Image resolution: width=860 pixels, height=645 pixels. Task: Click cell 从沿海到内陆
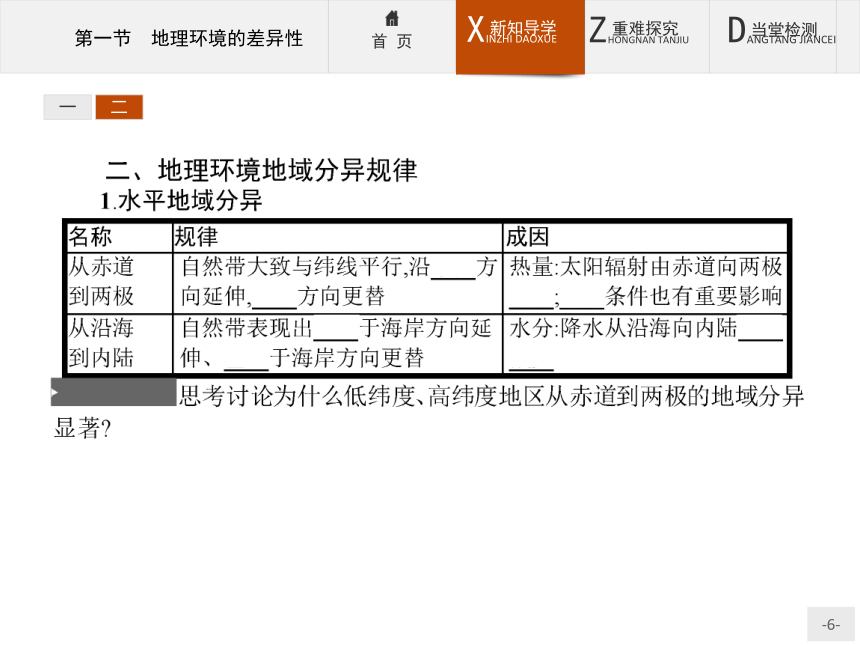[120, 343]
